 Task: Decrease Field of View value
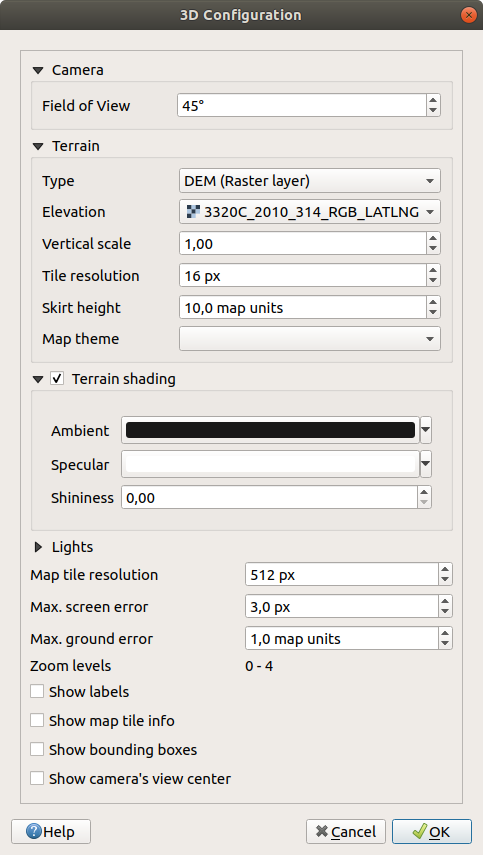point(433,111)
